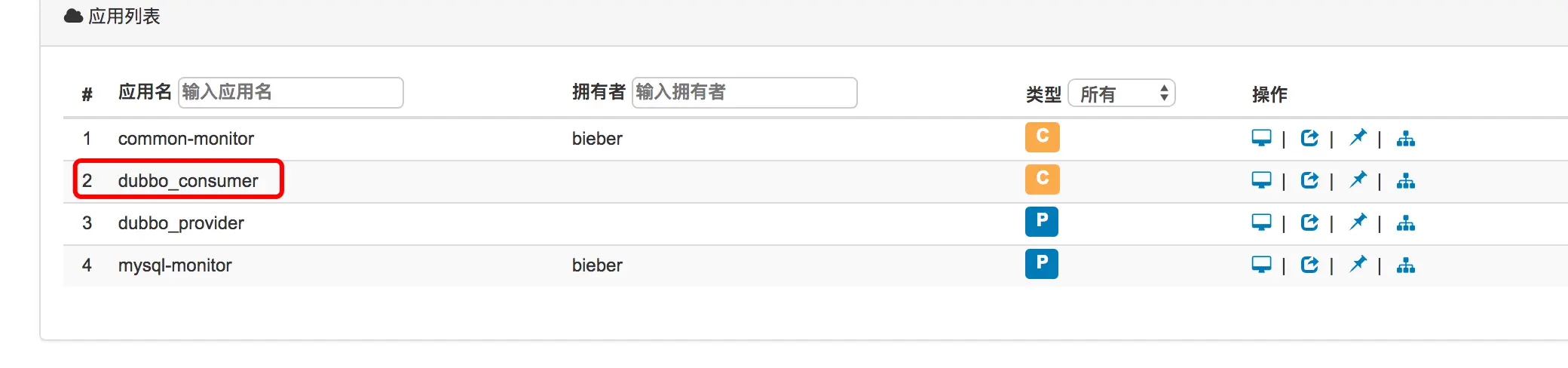The height and width of the screenshot is (368, 1568).
Task: Click the share icon for dubbo_provider row
Action: tap(1309, 222)
